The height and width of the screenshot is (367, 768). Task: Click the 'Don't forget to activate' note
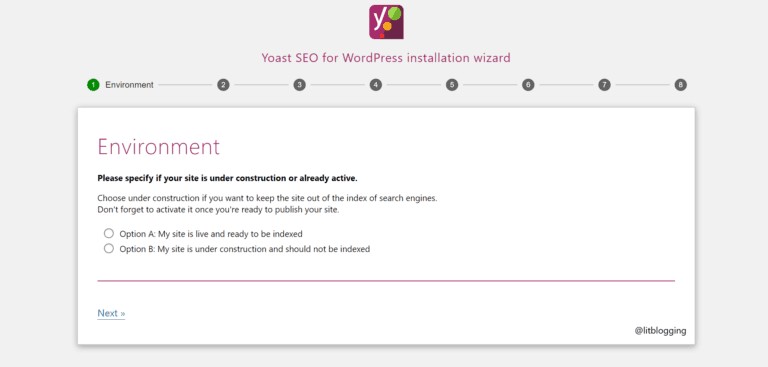point(218,210)
